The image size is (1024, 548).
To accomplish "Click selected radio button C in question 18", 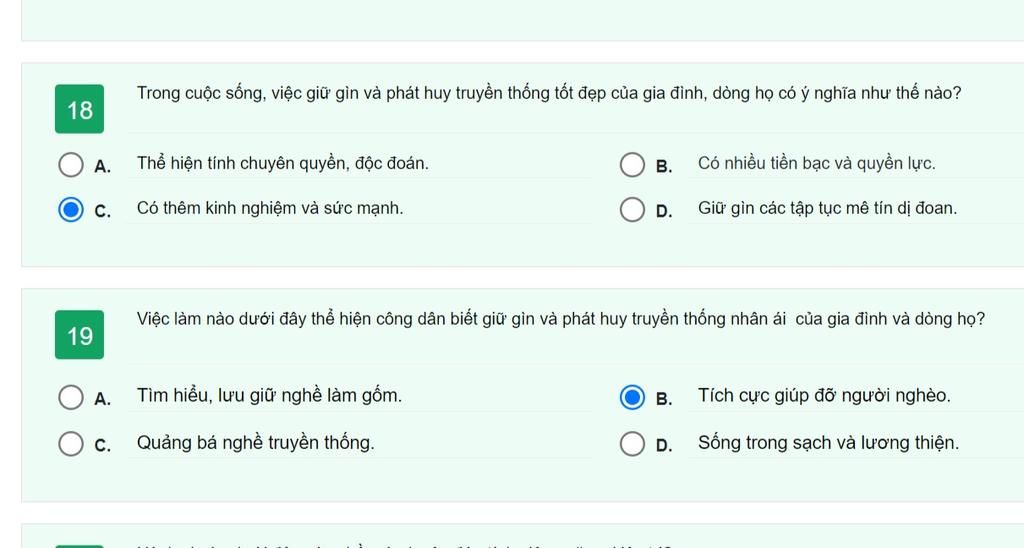I will click(x=71, y=210).
